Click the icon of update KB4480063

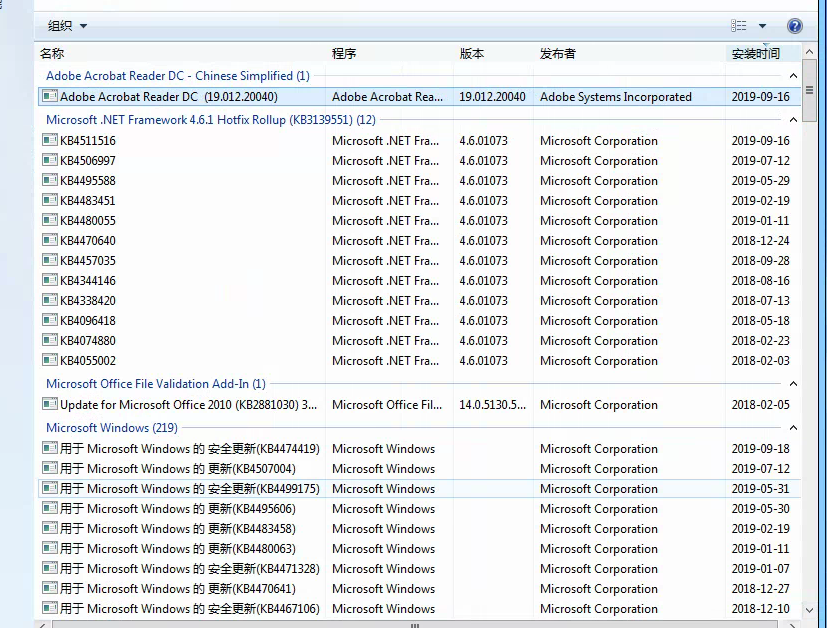click(50, 548)
